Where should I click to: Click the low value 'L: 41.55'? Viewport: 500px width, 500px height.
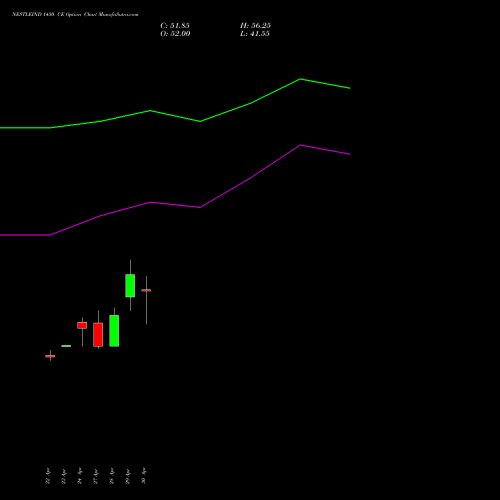(x=255, y=34)
